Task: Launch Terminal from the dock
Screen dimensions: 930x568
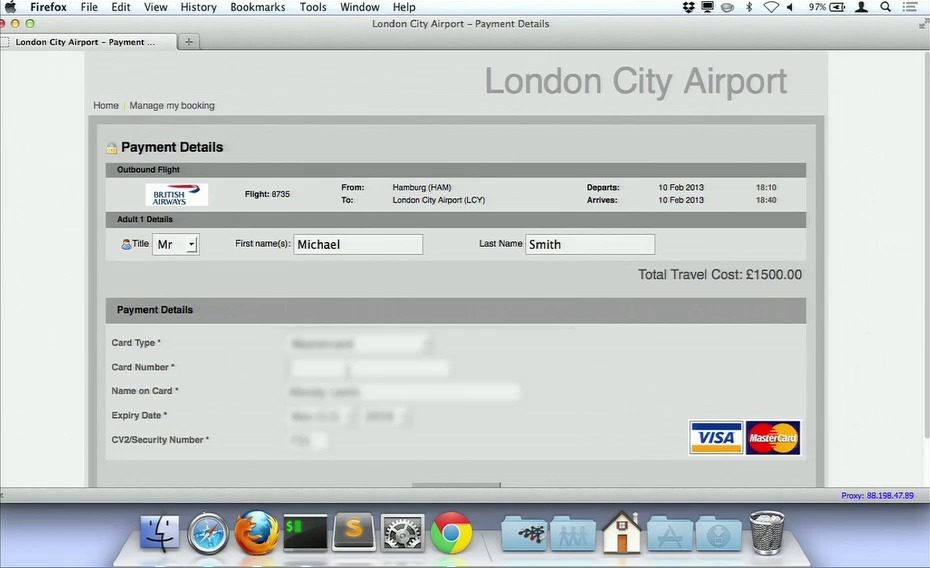Action: coord(305,533)
